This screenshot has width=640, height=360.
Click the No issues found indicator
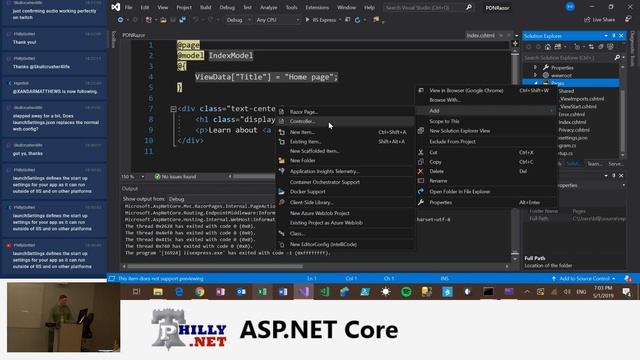coord(175,177)
